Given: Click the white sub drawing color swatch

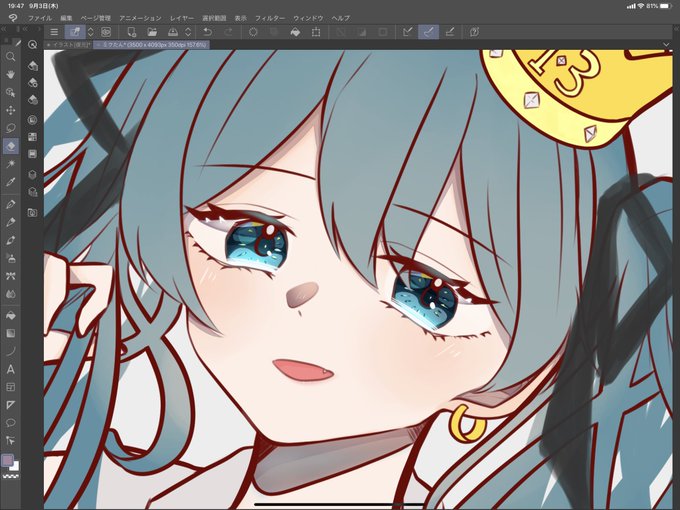Looking at the screenshot, I should 16,467.
